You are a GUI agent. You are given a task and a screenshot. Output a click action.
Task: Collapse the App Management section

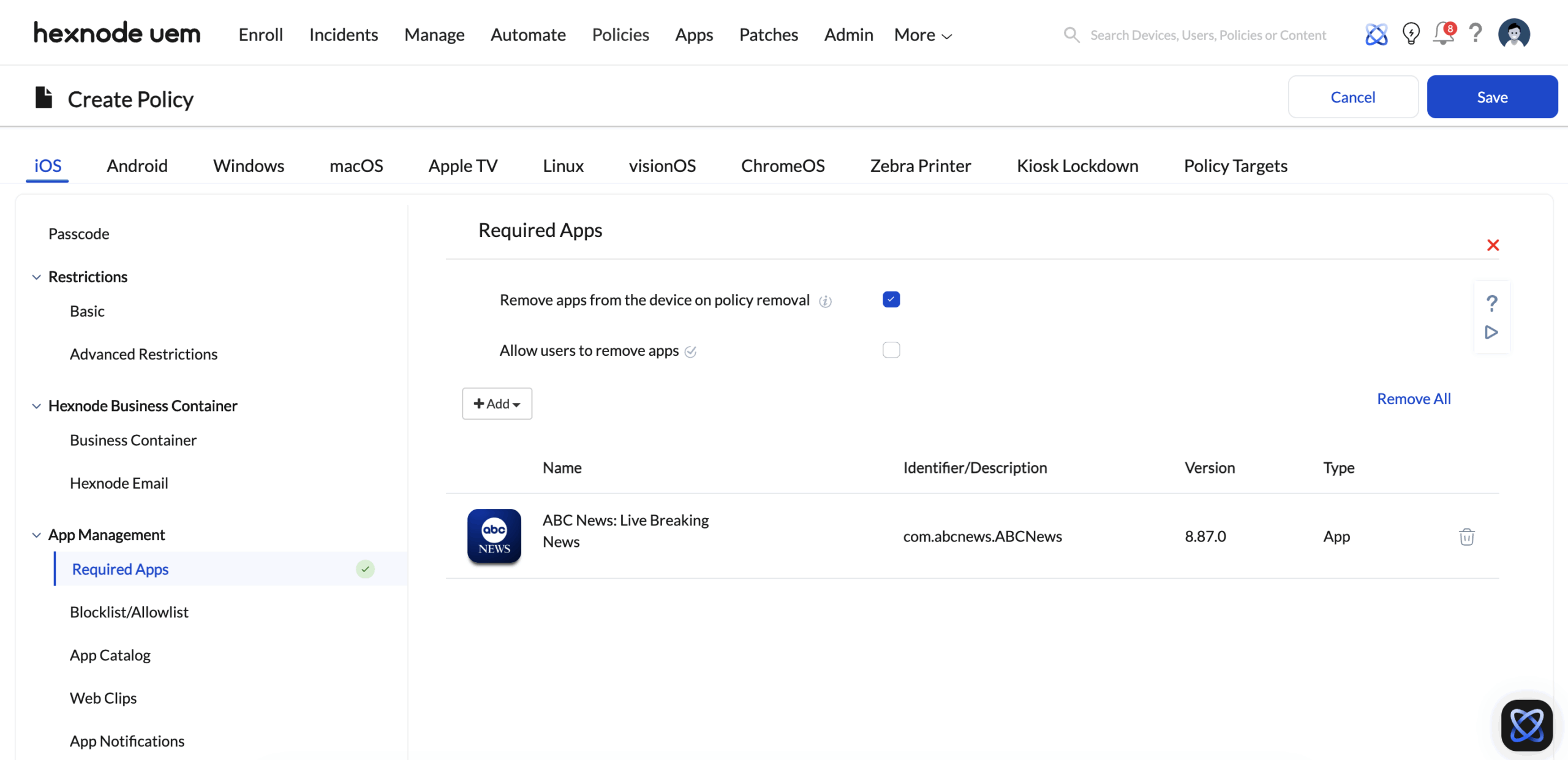tap(36, 535)
